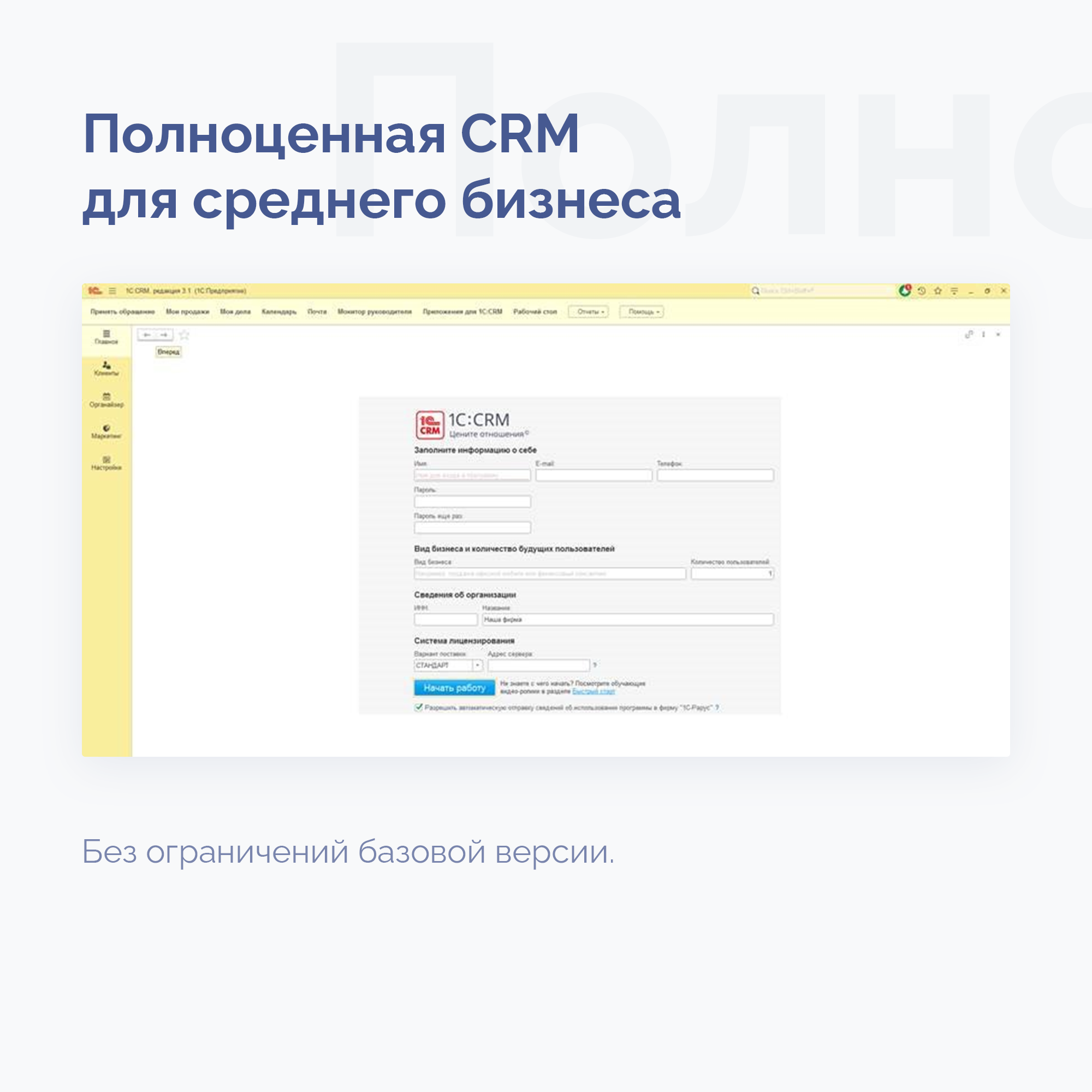Focus the Телефон input field
Screen dimensions: 1092x1092
715,476
